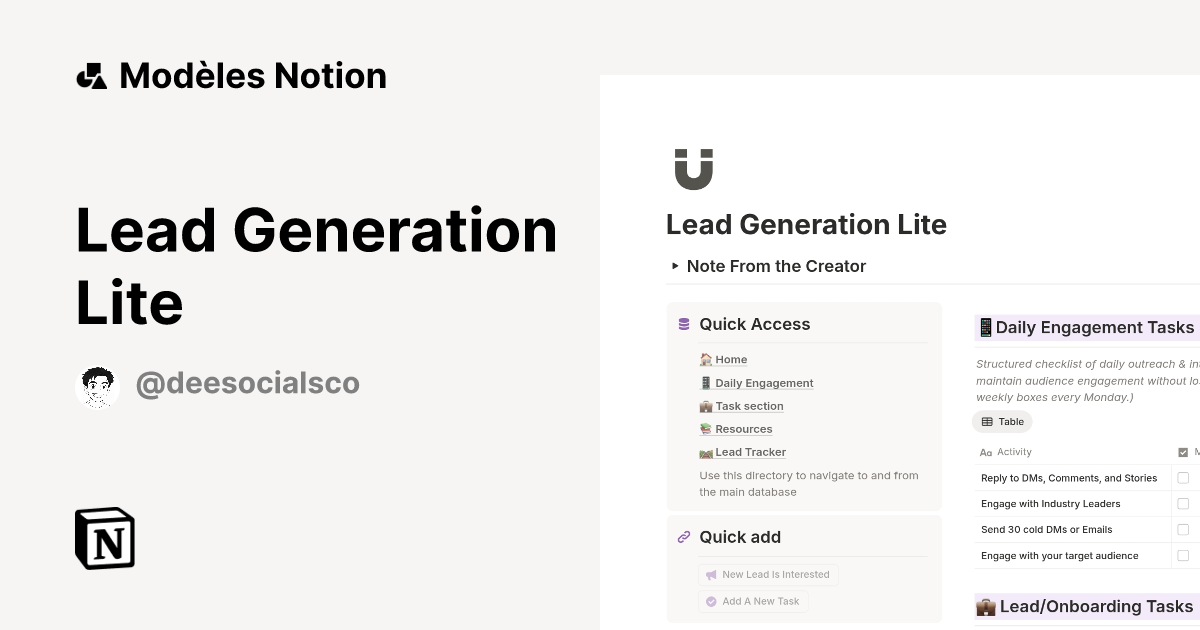This screenshot has width=1200, height=630.
Task: Click the house icon beside Home
Action: (706, 359)
